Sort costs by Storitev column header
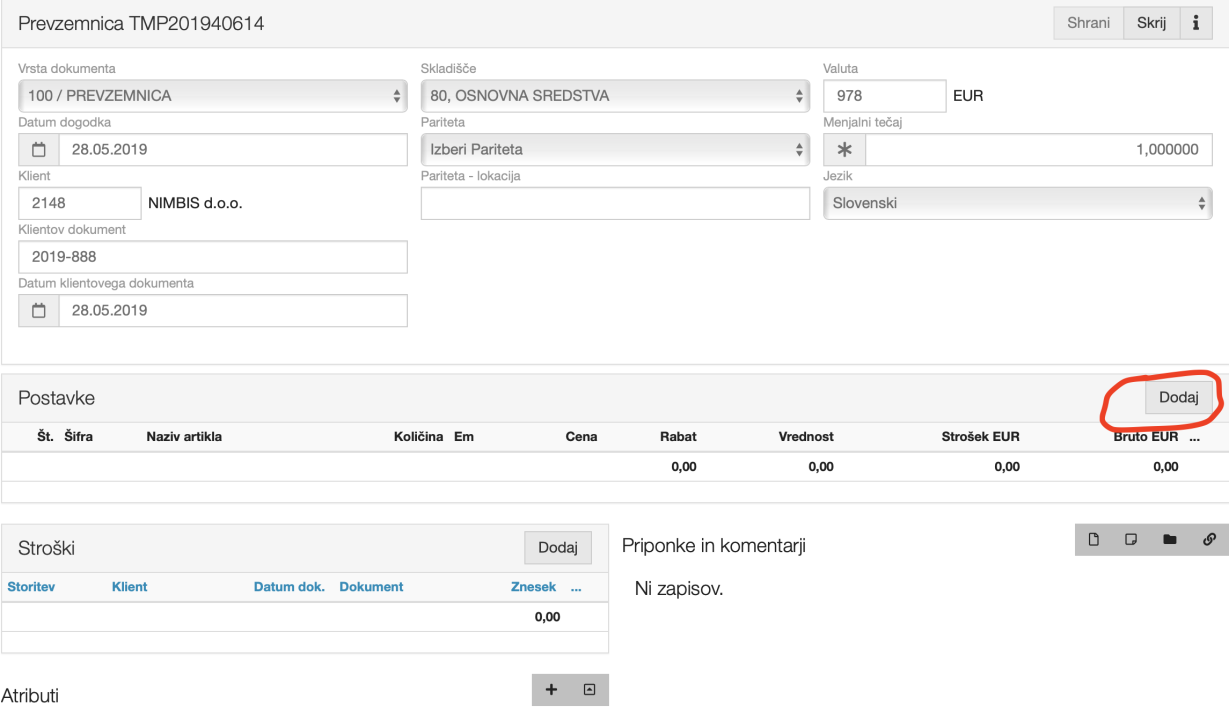Screen dimensions: 1229x720 pyautogui.click(x=31, y=587)
